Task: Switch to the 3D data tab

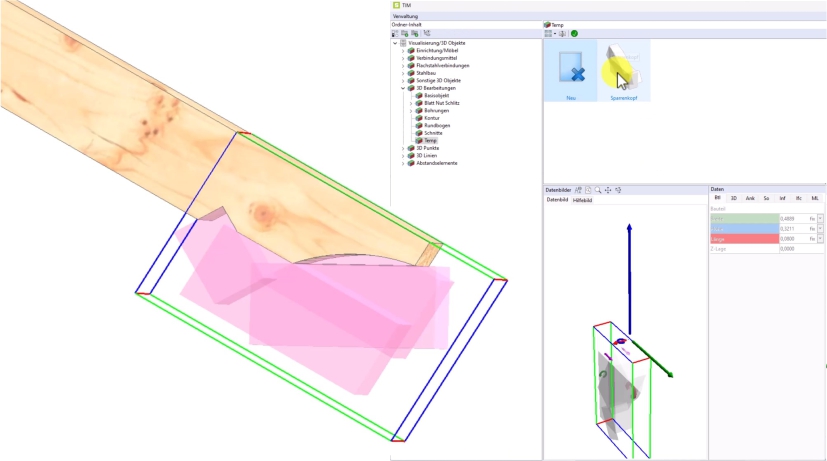Action: (733, 199)
